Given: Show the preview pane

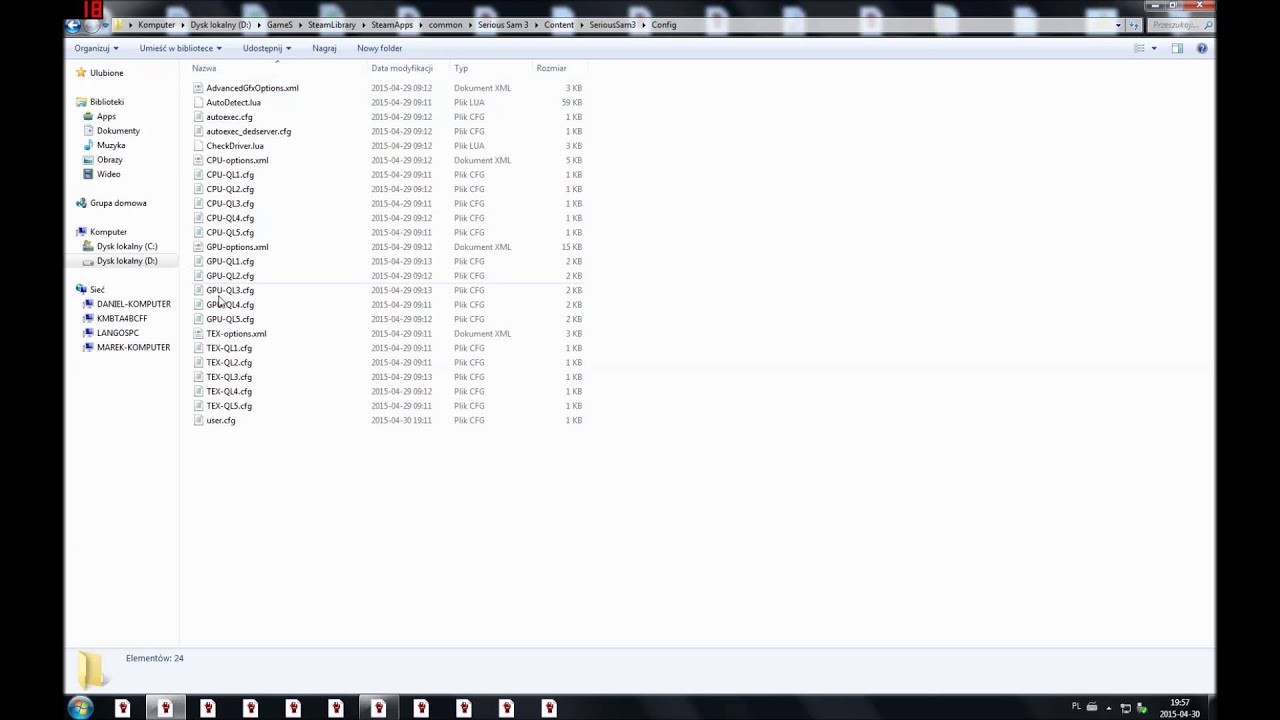Looking at the screenshot, I should (x=1177, y=48).
